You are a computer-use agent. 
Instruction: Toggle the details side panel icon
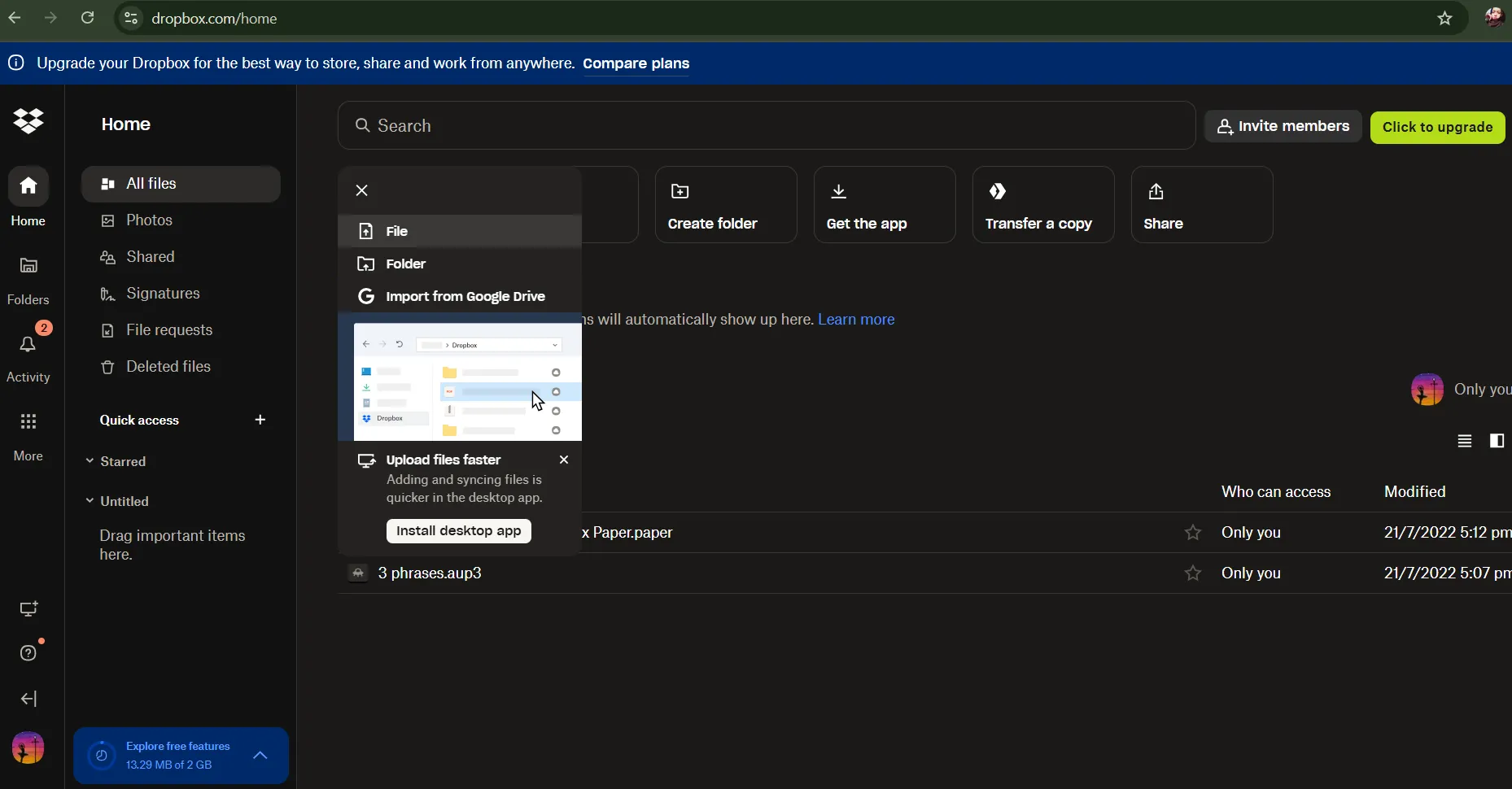(1497, 441)
